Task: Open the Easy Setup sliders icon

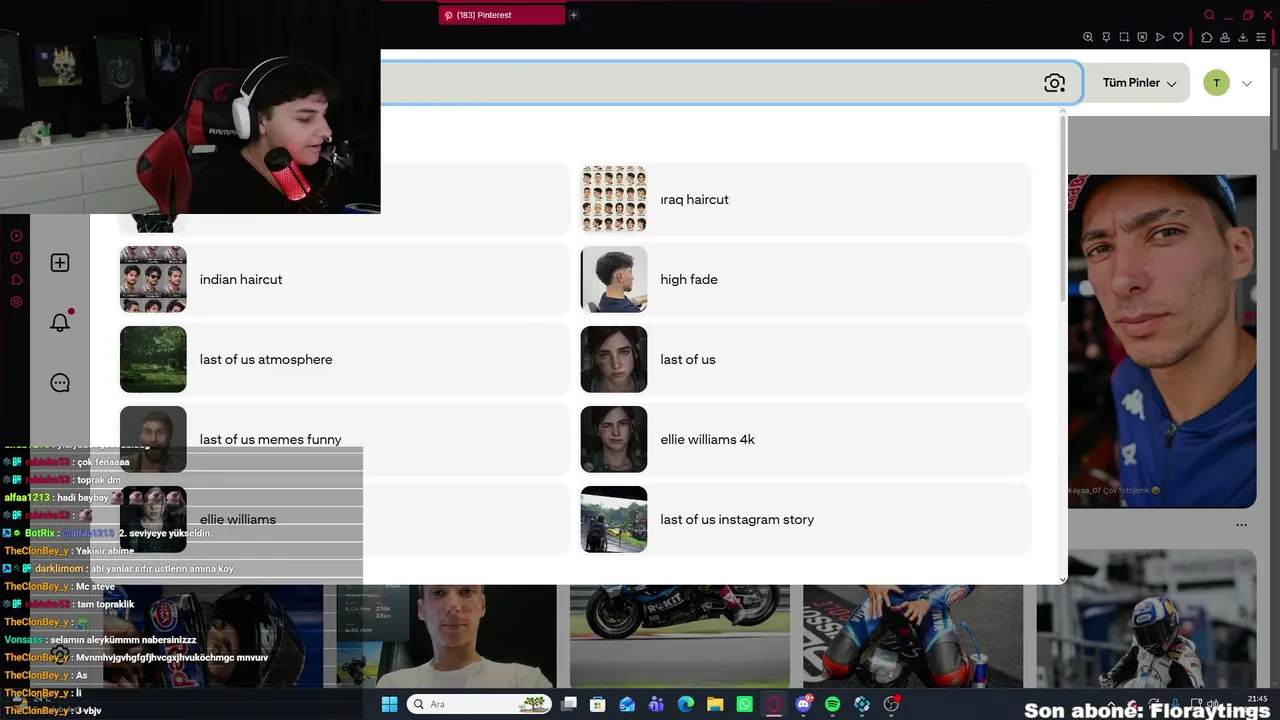Action: click(x=1261, y=37)
